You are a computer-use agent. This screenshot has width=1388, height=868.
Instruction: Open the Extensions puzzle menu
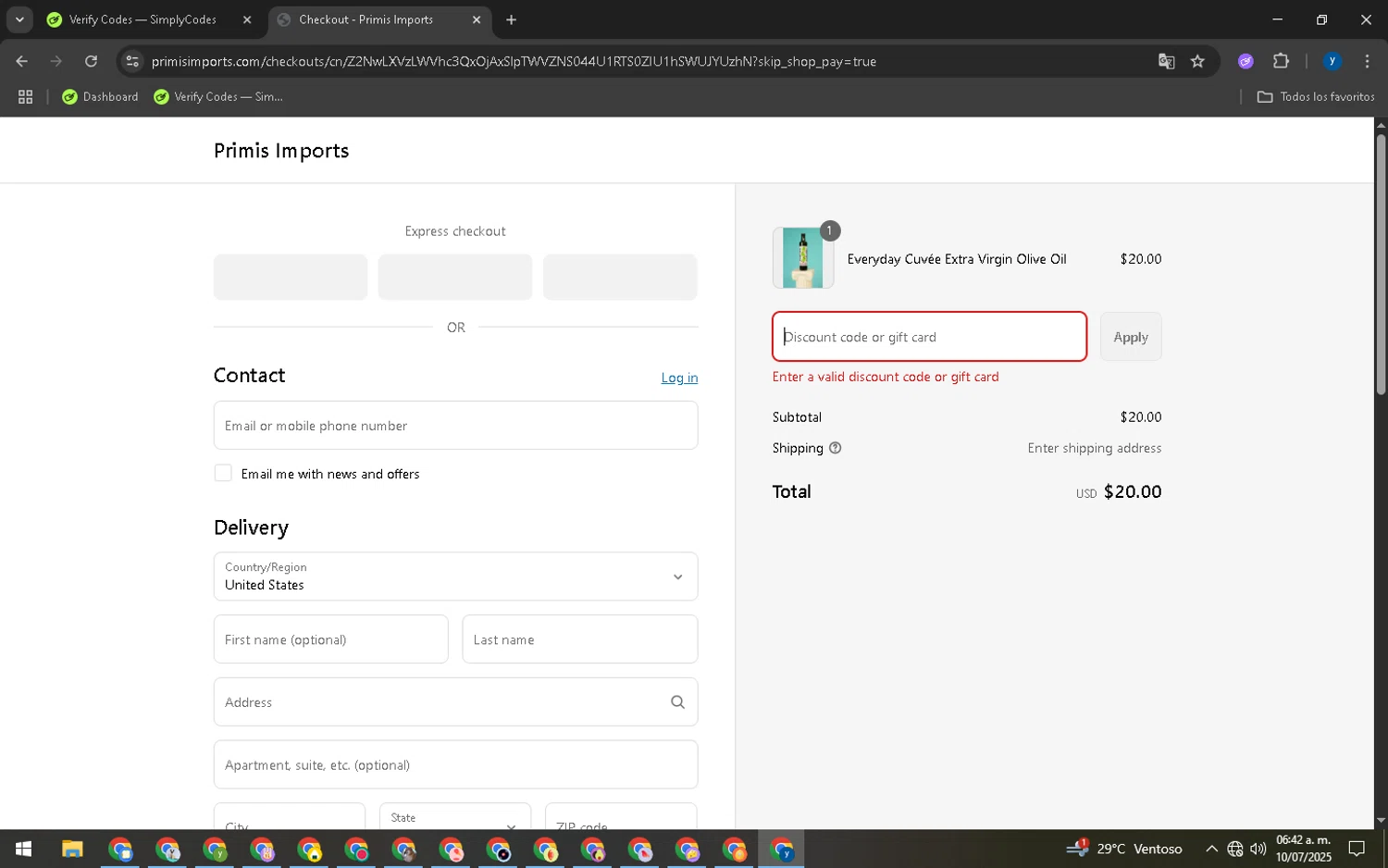click(1281, 61)
